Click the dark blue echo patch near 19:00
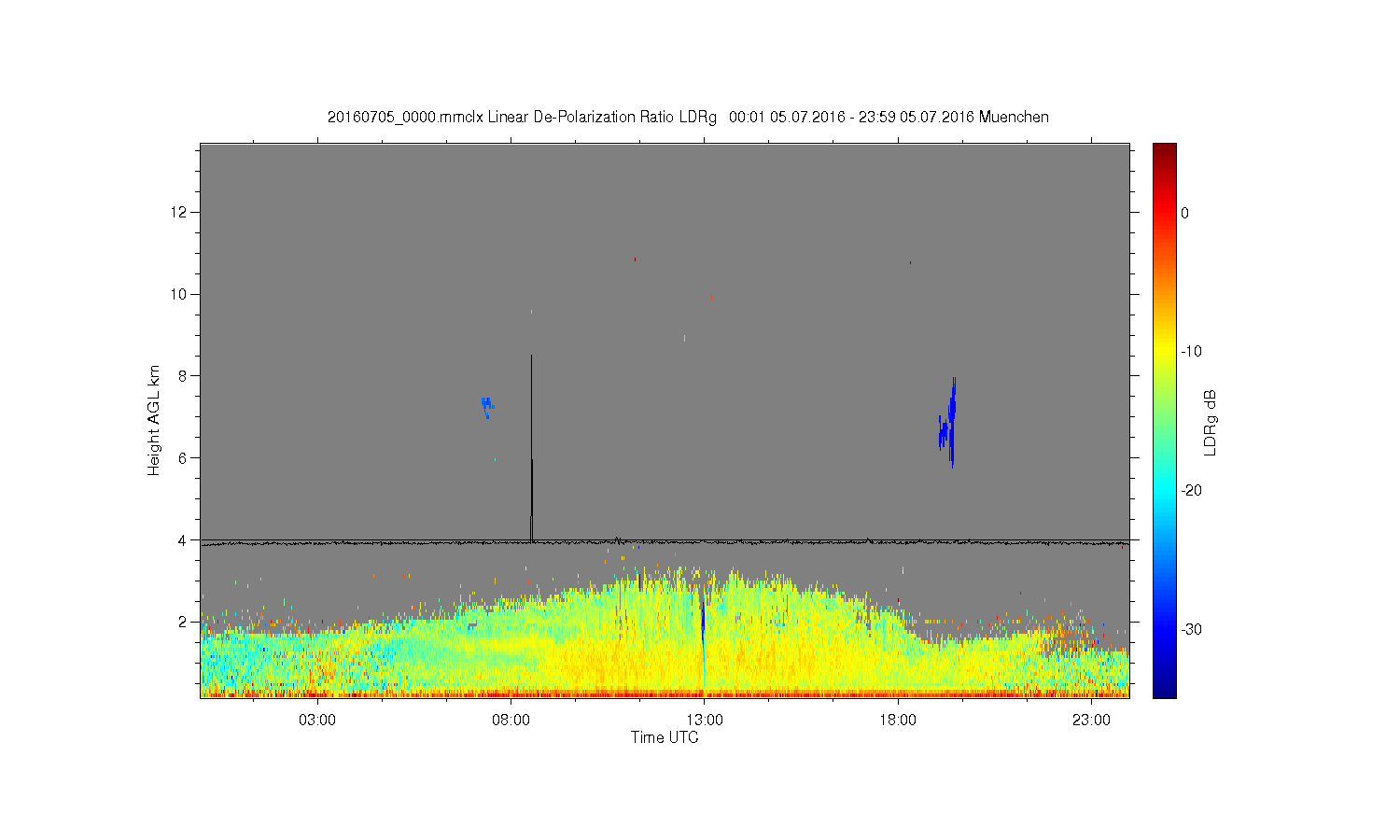Viewport: 1400px width, 840px height. coord(948,425)
